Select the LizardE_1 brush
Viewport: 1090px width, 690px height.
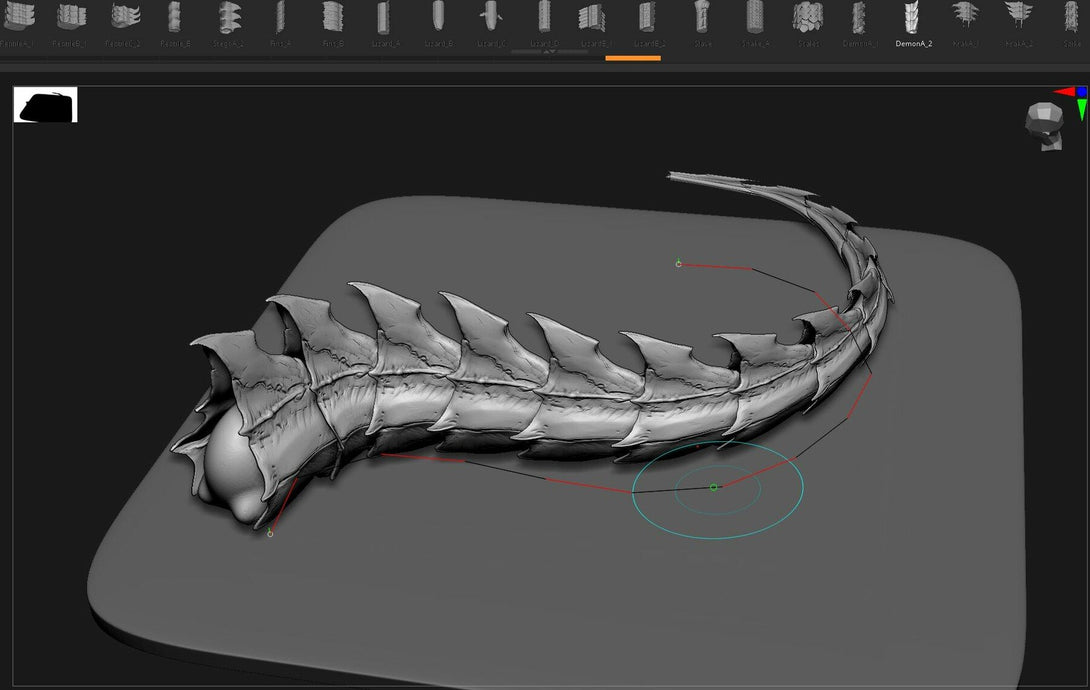(596, 22)
